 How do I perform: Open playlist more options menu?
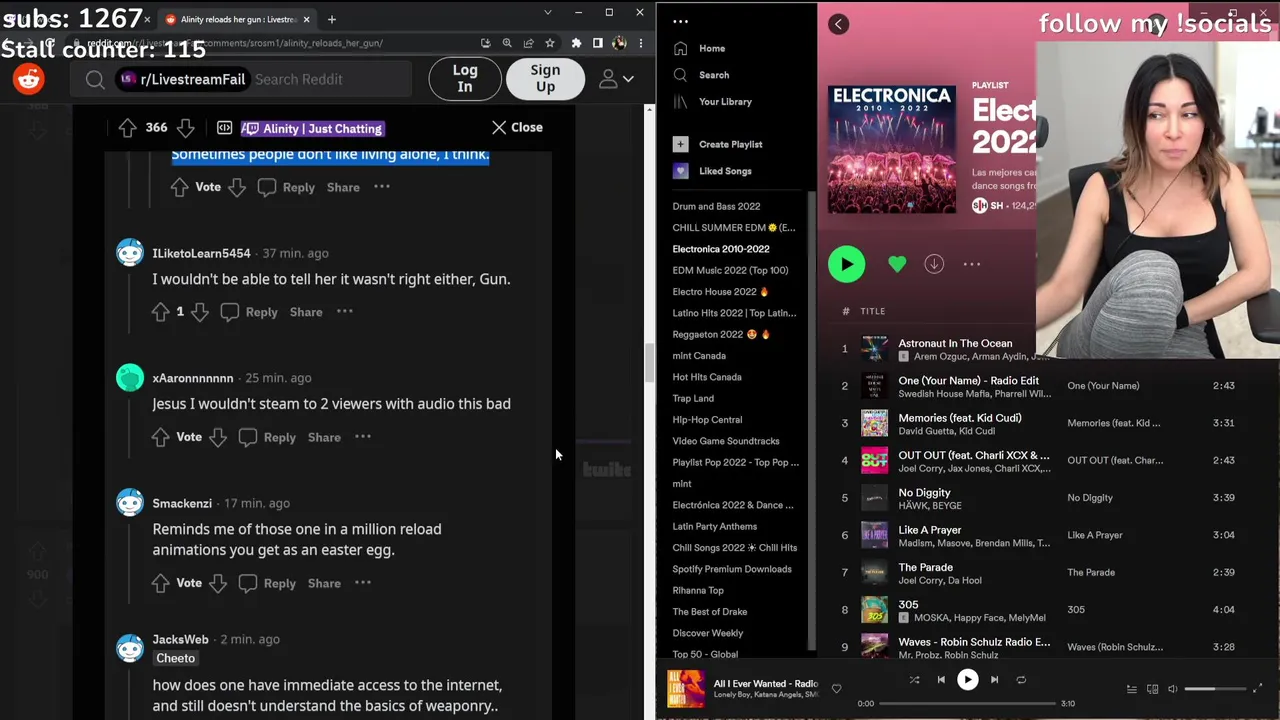[x=971, y=264]
